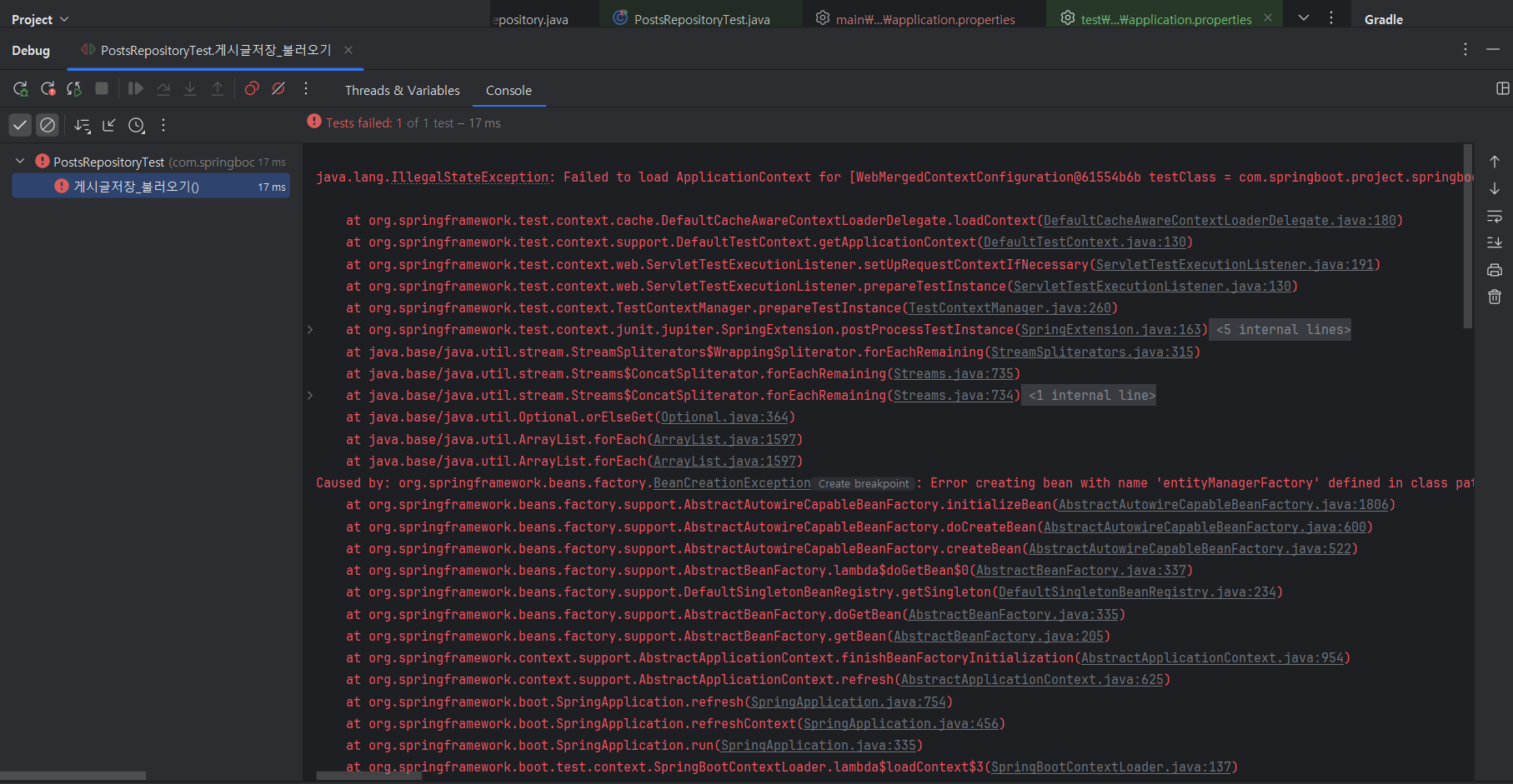Jump up the stack trace
This screenshot has height=784, width=1513.
tap(1495, 162)
